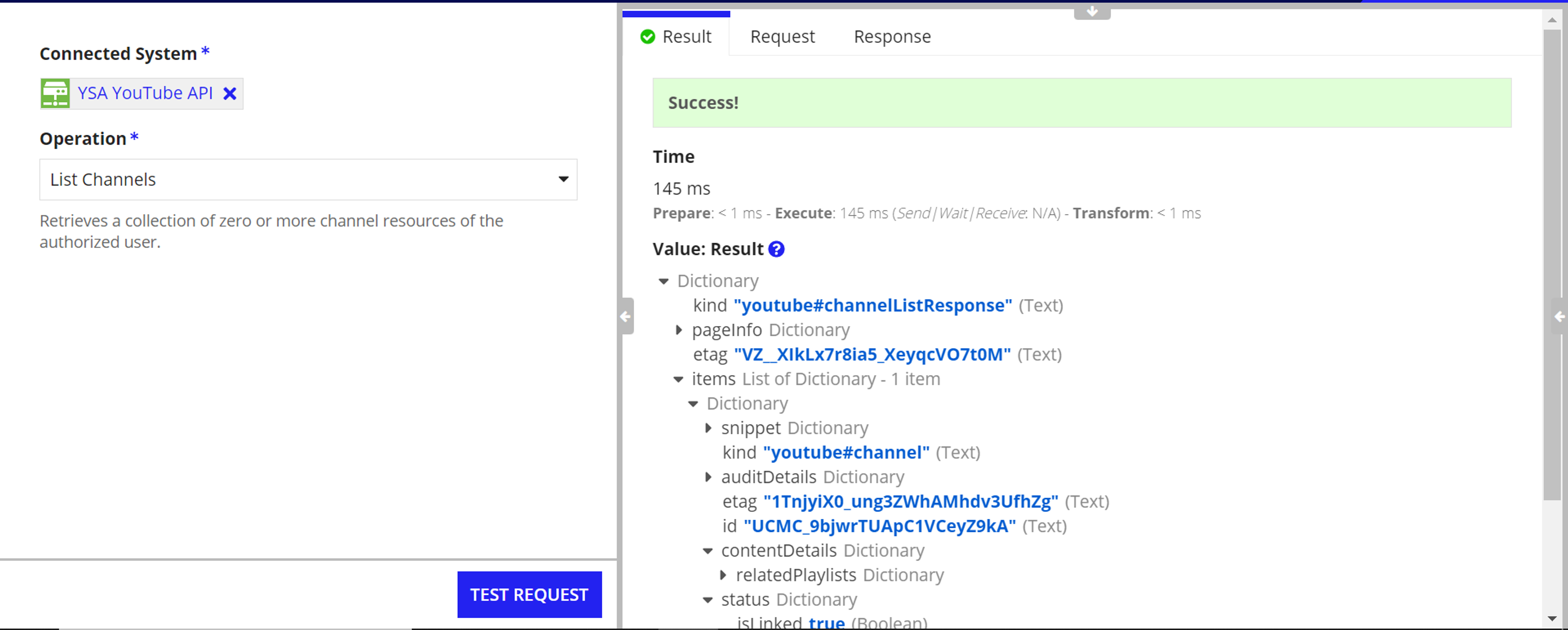1568x630 pixels.
Task: Collapse the status Dictionary node
Action: click(x=707, y=599)
